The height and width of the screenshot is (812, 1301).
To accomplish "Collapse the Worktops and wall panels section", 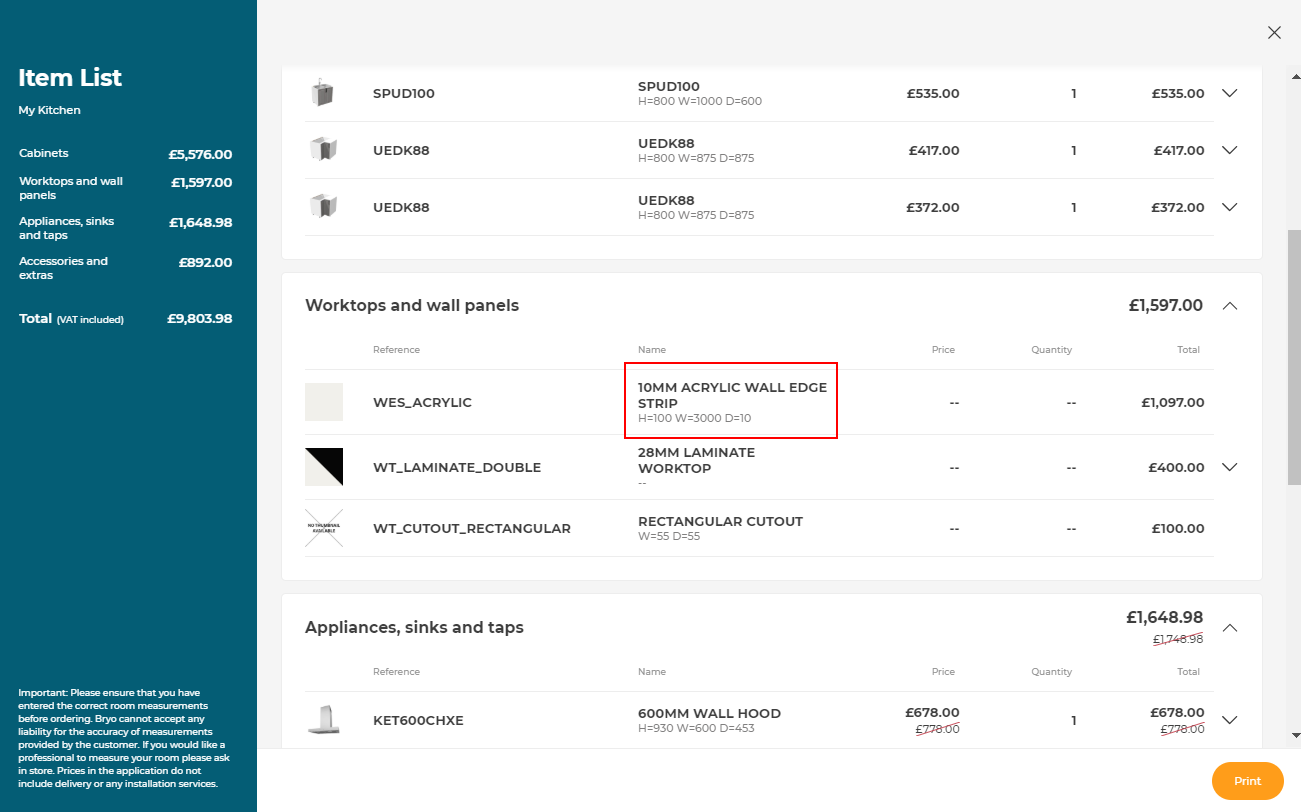I will (x=1230, y=306).
